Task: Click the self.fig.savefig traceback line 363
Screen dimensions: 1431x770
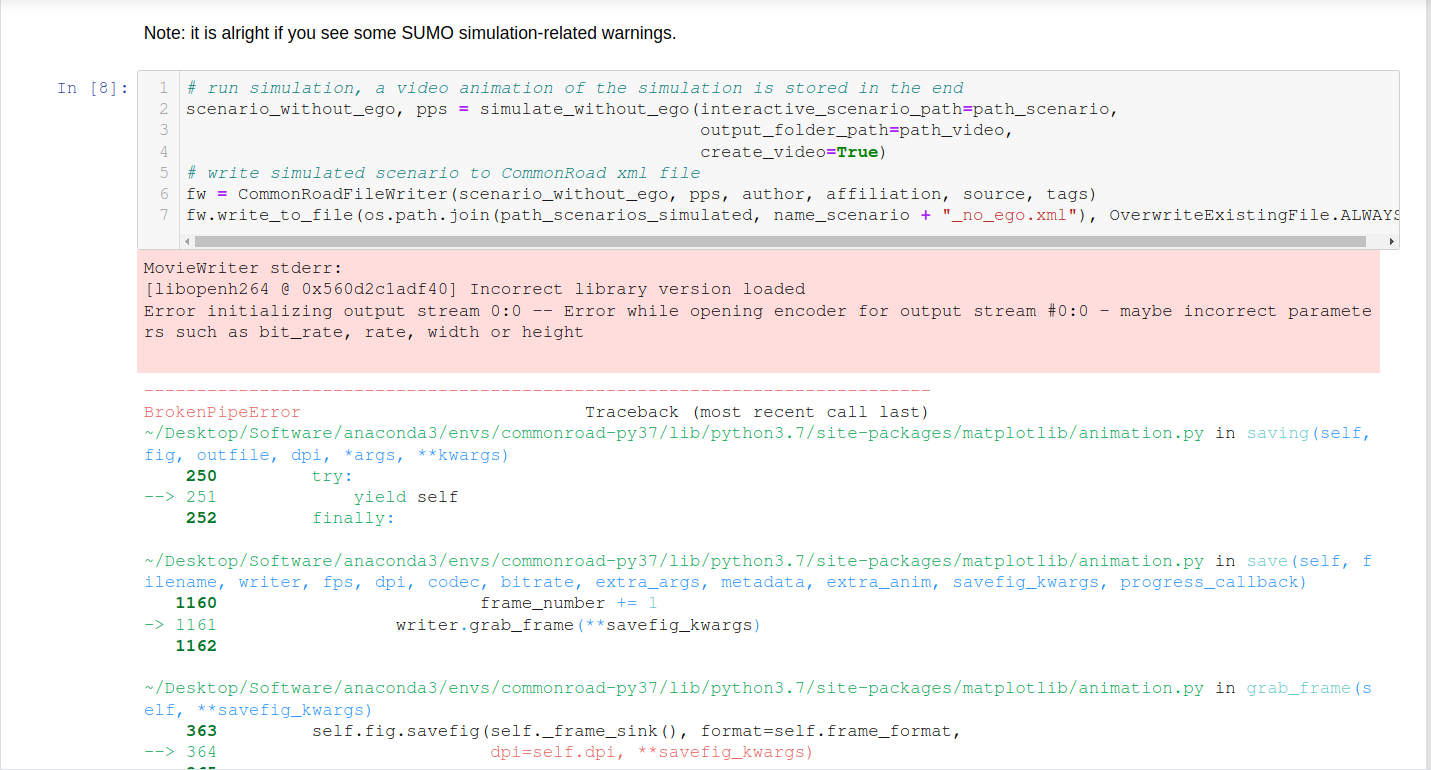Action: (x=635, y=731)
